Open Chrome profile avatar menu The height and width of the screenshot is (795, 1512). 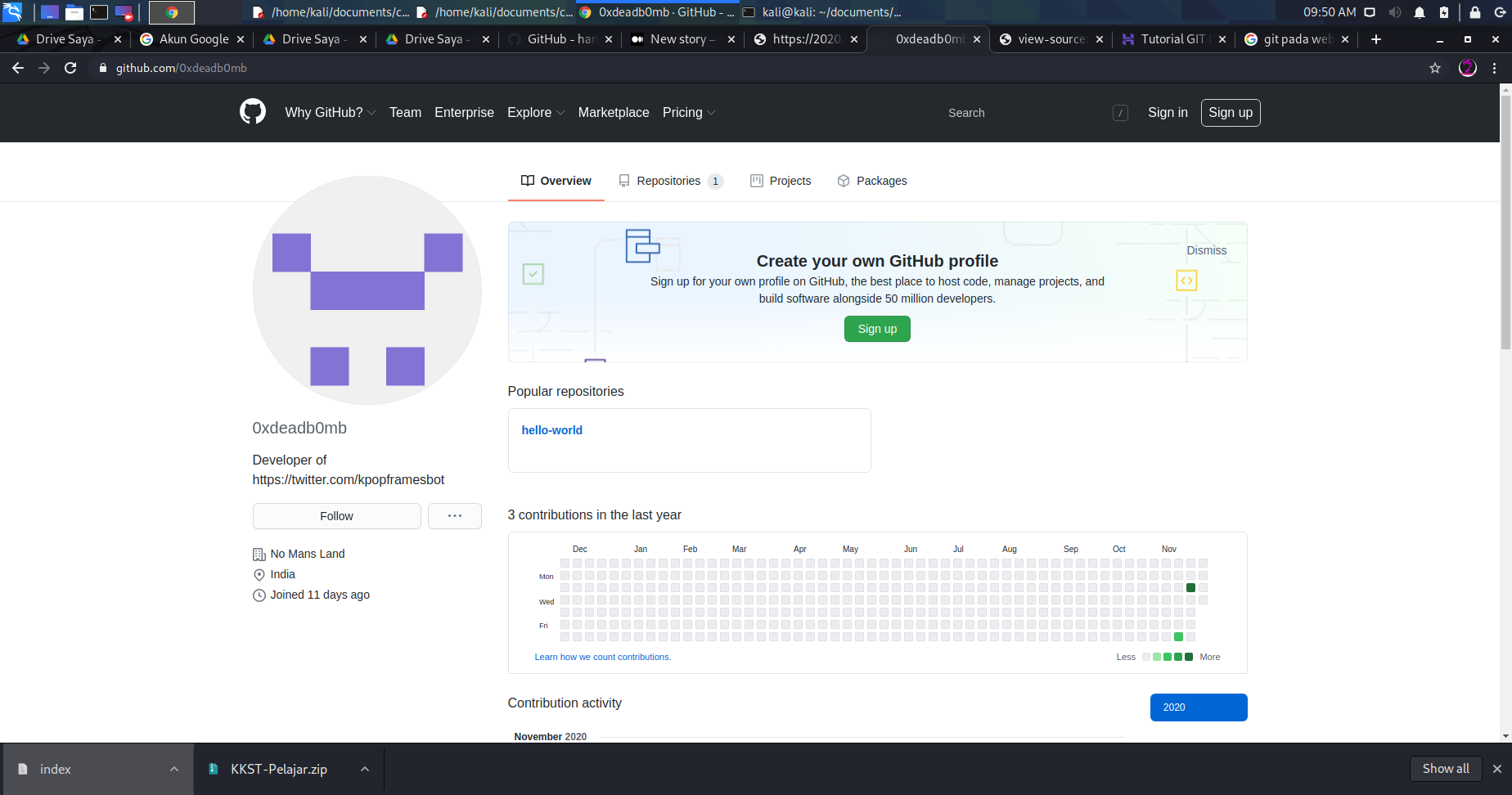(x=1468, y=68)
